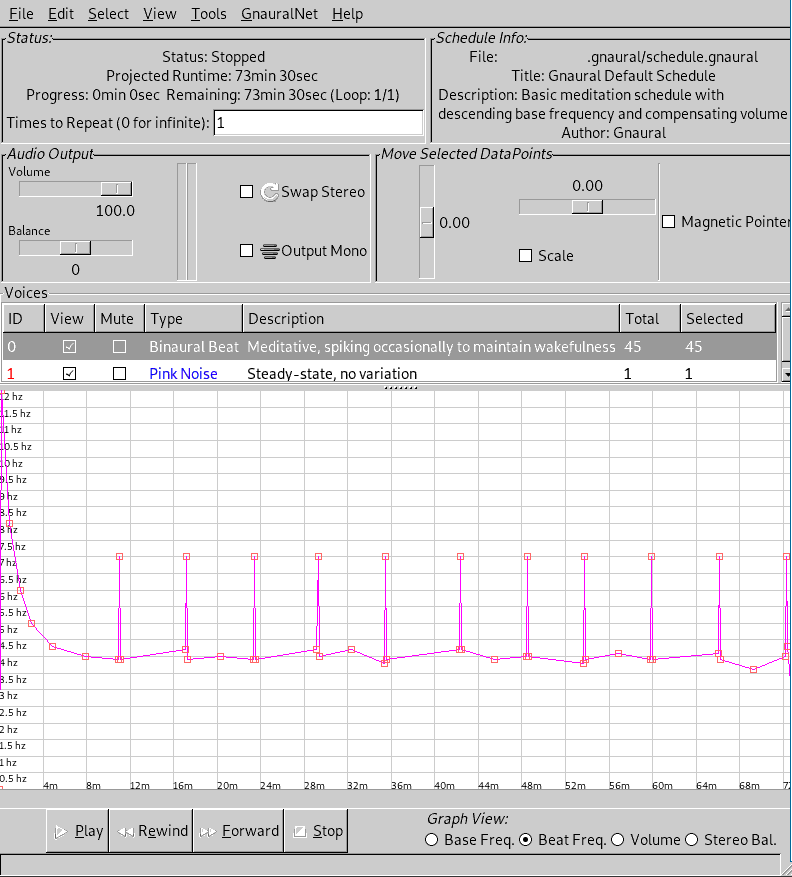Screen dimensions: 792x877
Task: Switch graph view to Volume
Action: (618, 840)
